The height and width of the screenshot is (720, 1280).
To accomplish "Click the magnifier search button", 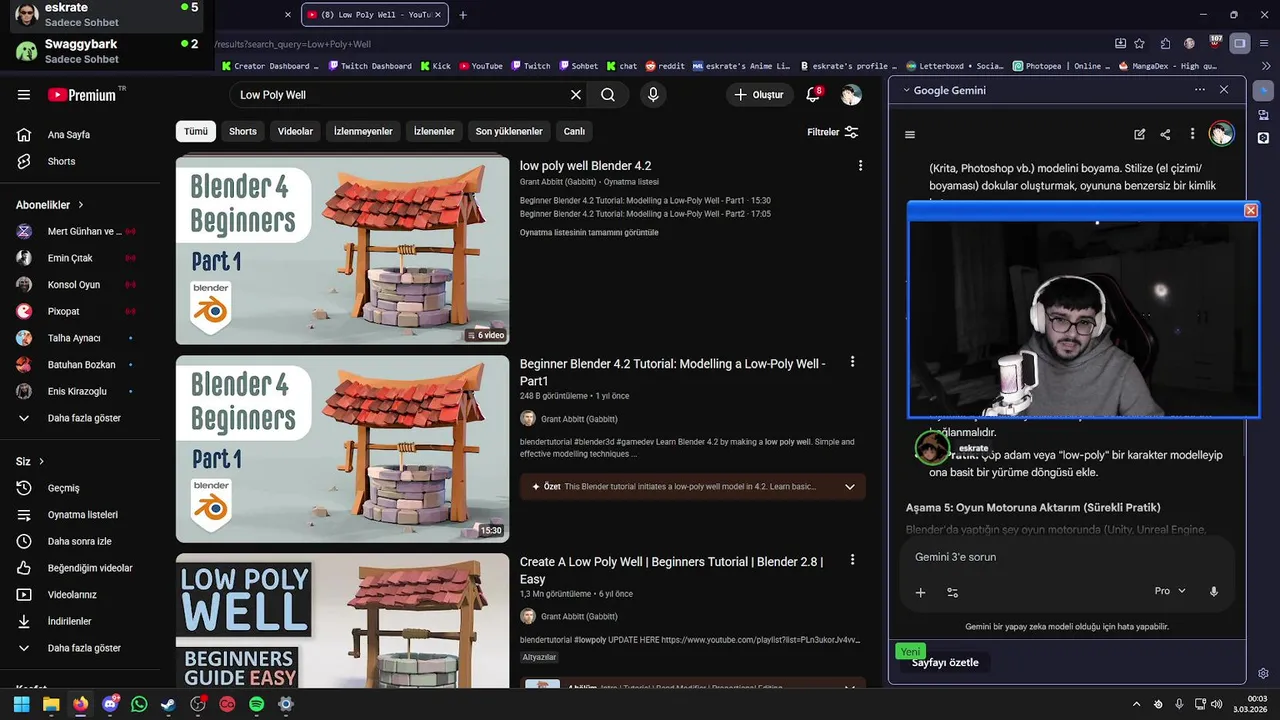I will [x=608, y=95].
